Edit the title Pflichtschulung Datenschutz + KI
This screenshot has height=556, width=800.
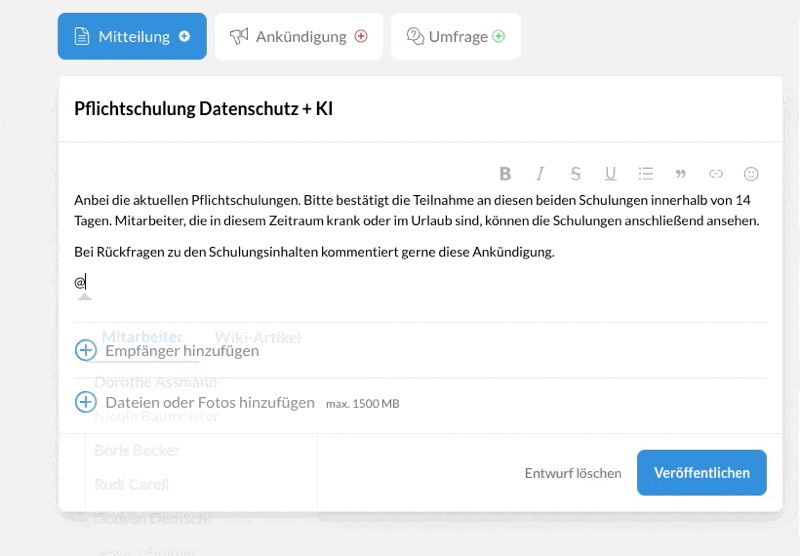[x=203, y=109]
